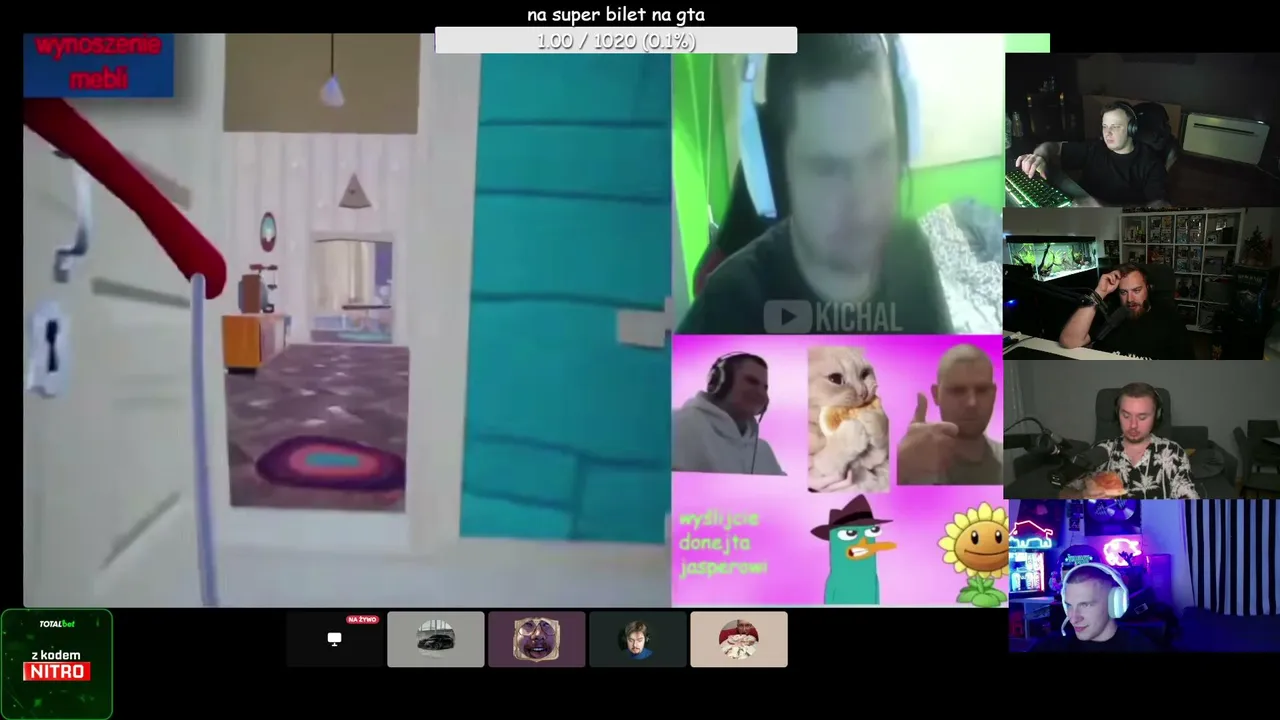The height and width of the screenshot is (720, 1280).
Task: Select the webcam with aquarium and shelves
Action: 1142,283
